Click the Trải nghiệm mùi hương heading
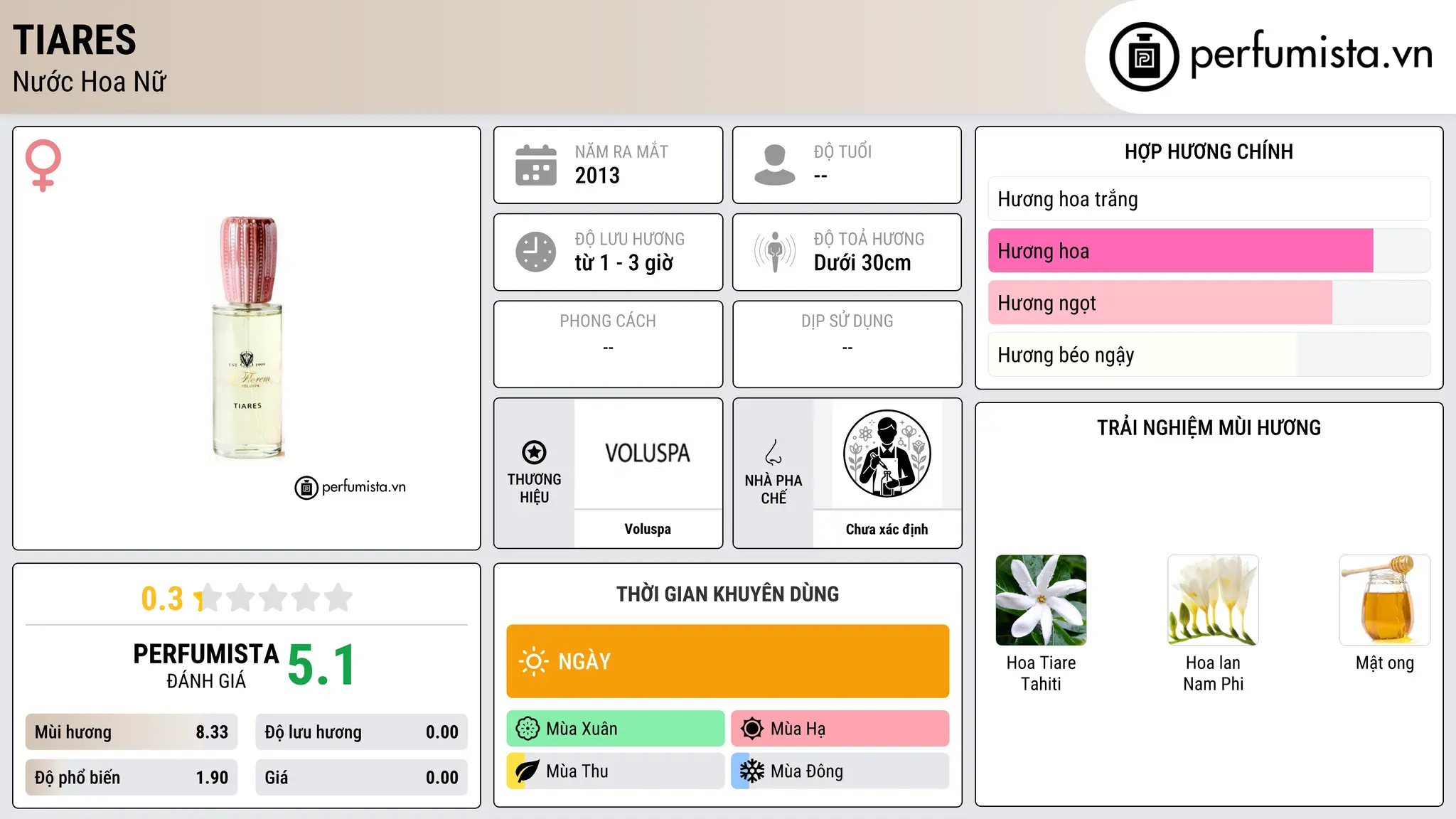1456x819 pixels. tap(1209, 427)
